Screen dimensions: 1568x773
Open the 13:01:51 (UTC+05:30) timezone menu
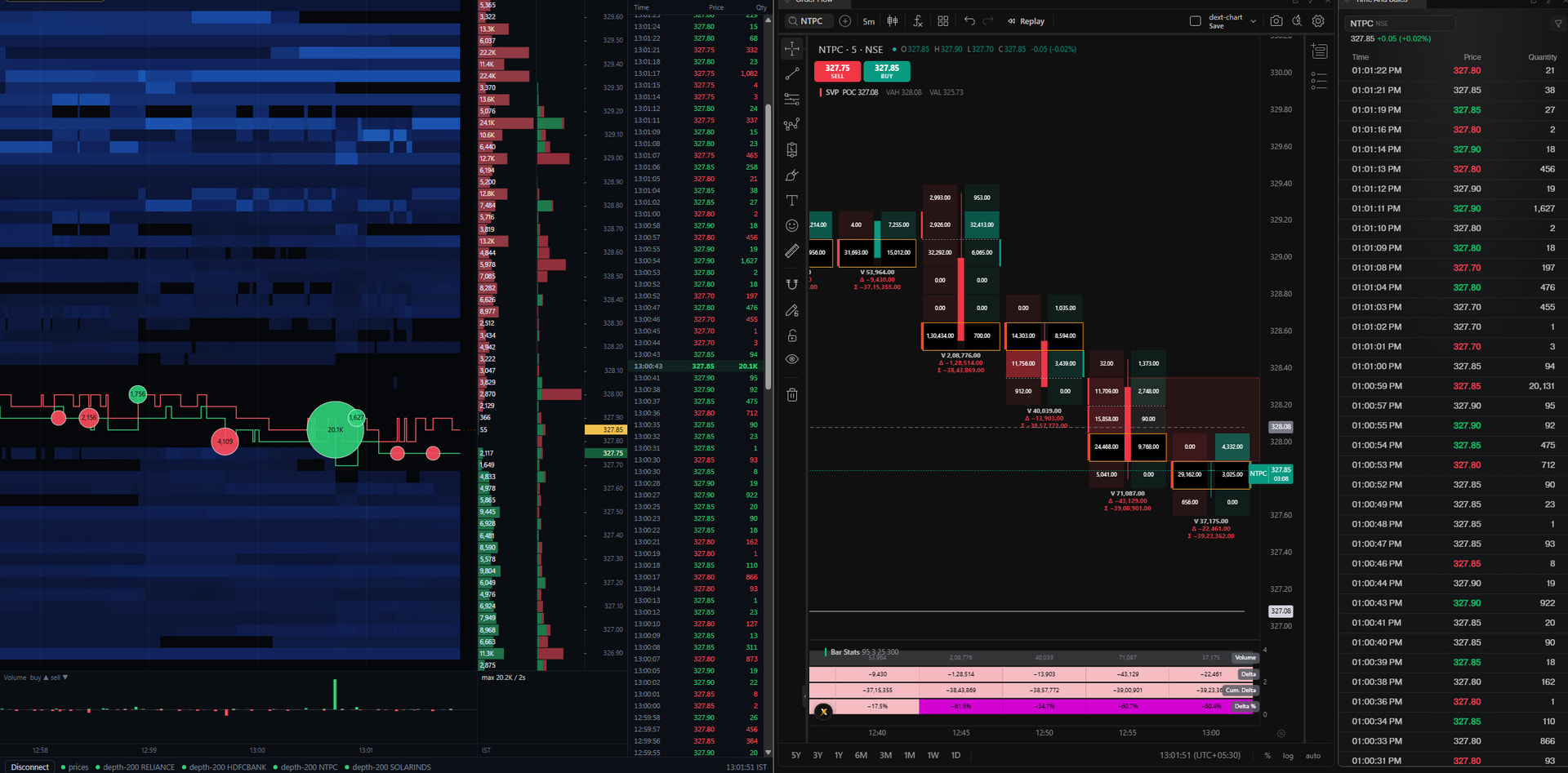(x=1200, y=755)
